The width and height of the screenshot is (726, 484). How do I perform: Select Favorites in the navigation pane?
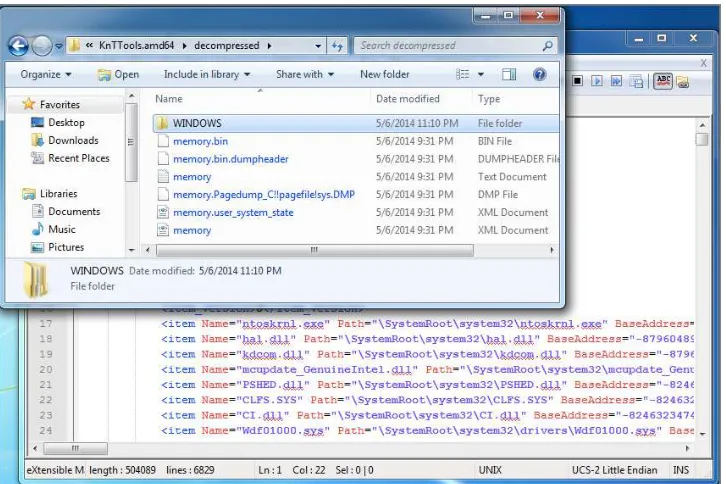[x=60, y=105]
